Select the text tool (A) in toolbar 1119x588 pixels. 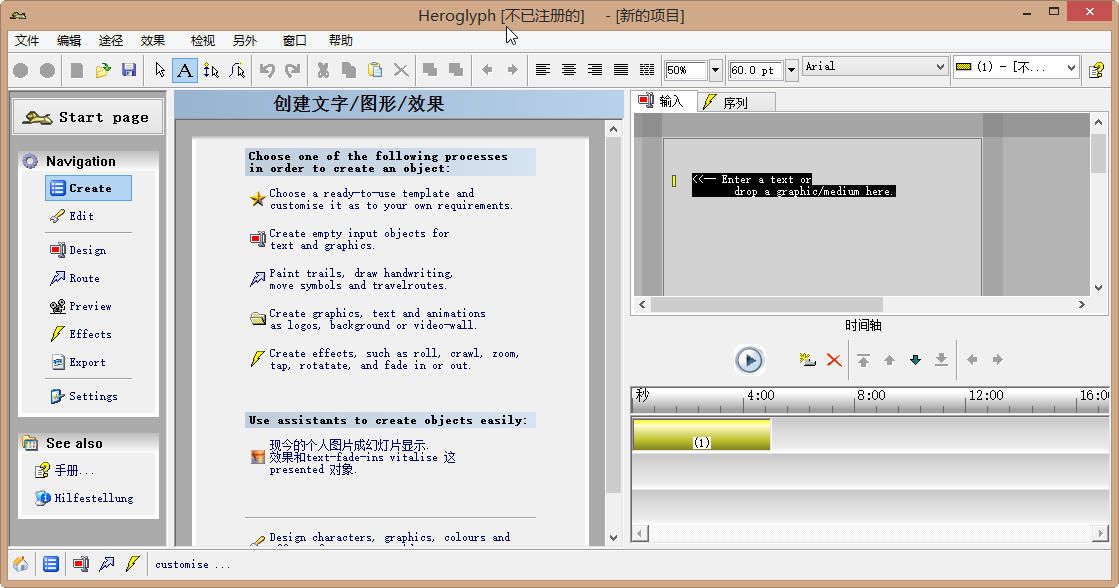click(185, 70)
